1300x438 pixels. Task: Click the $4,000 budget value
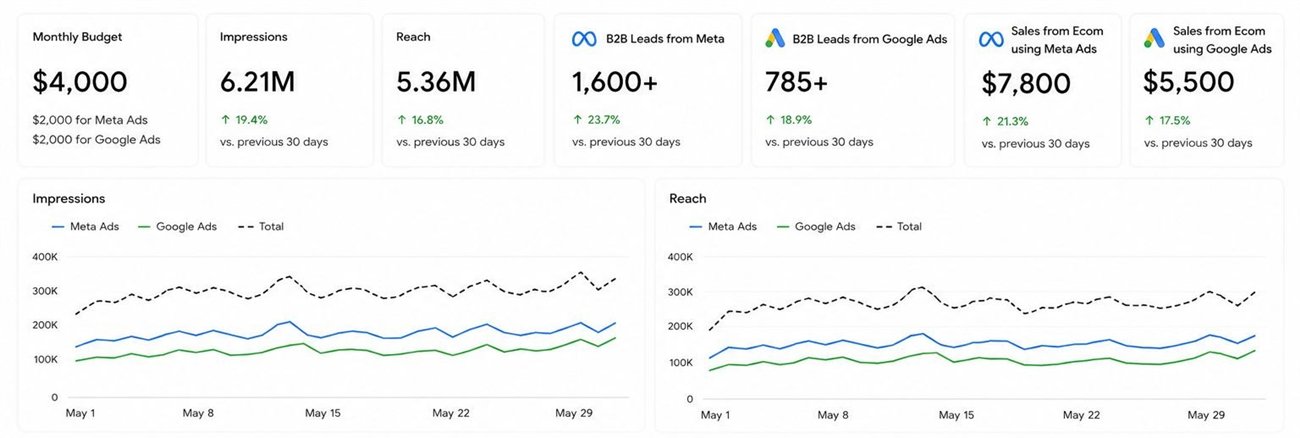point(80,82)
